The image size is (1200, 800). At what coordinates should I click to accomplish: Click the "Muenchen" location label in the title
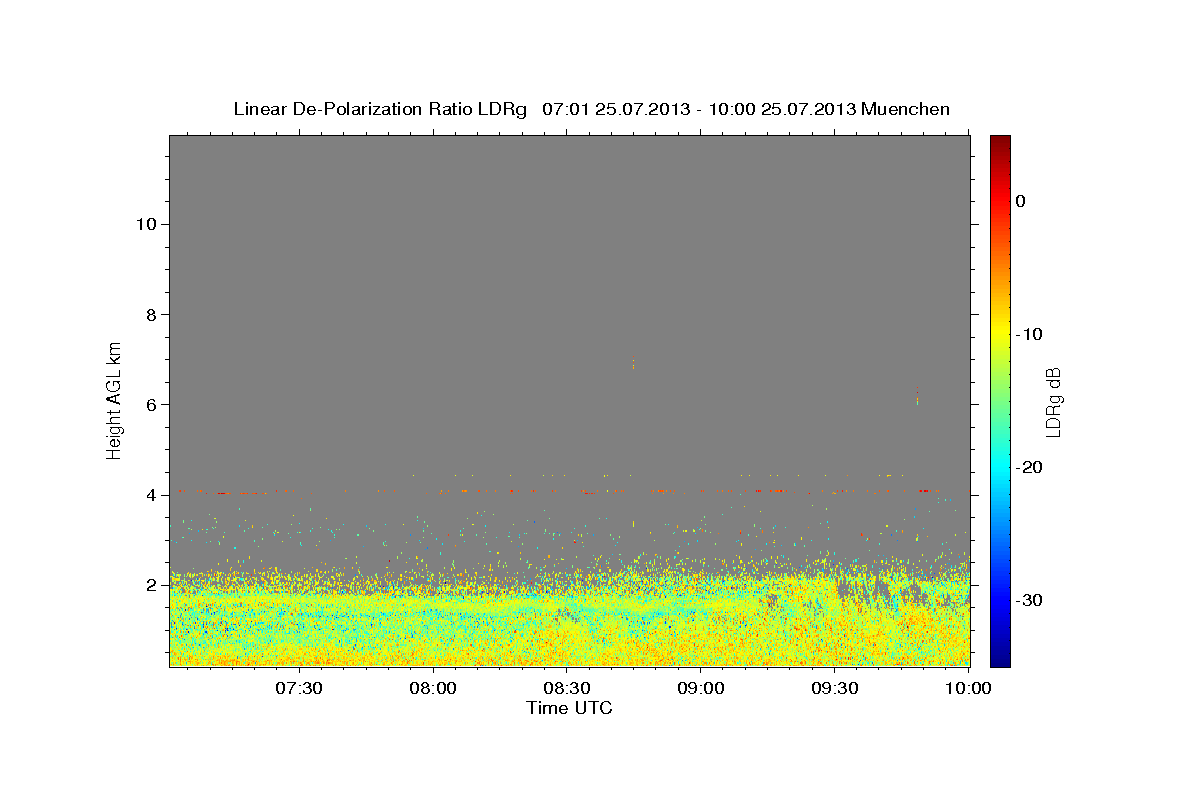tap(905, 109)
